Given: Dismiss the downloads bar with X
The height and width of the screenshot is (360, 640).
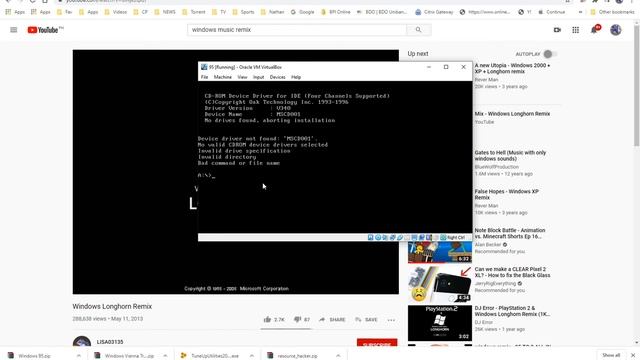Looking at the screenshot, I should pos(633,355).
